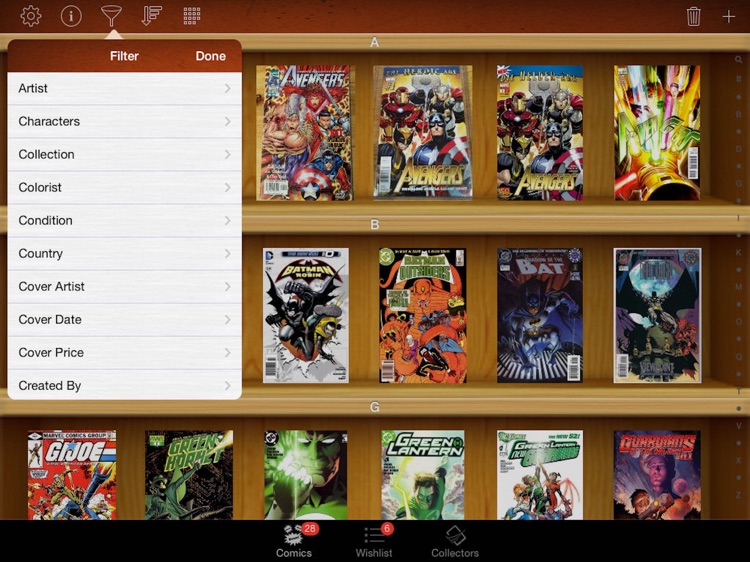
Task: Jump to letter K in index bar
Action: click(739, 252)
